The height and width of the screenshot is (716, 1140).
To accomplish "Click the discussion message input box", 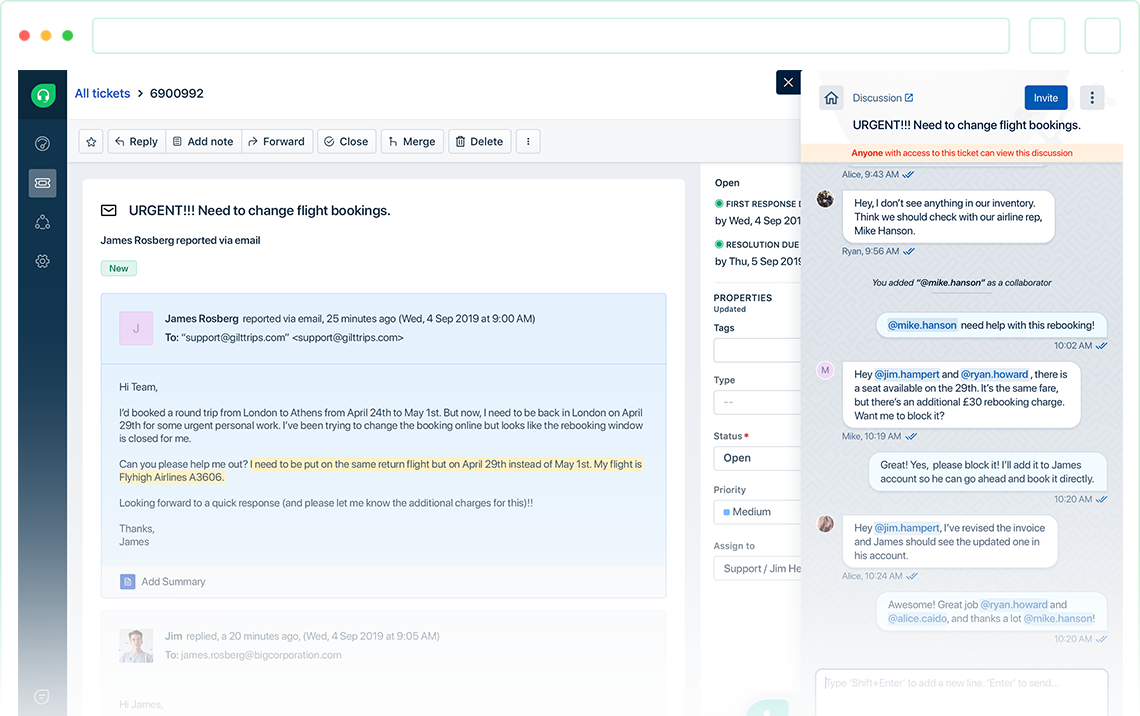I will (x=961, y=691).
